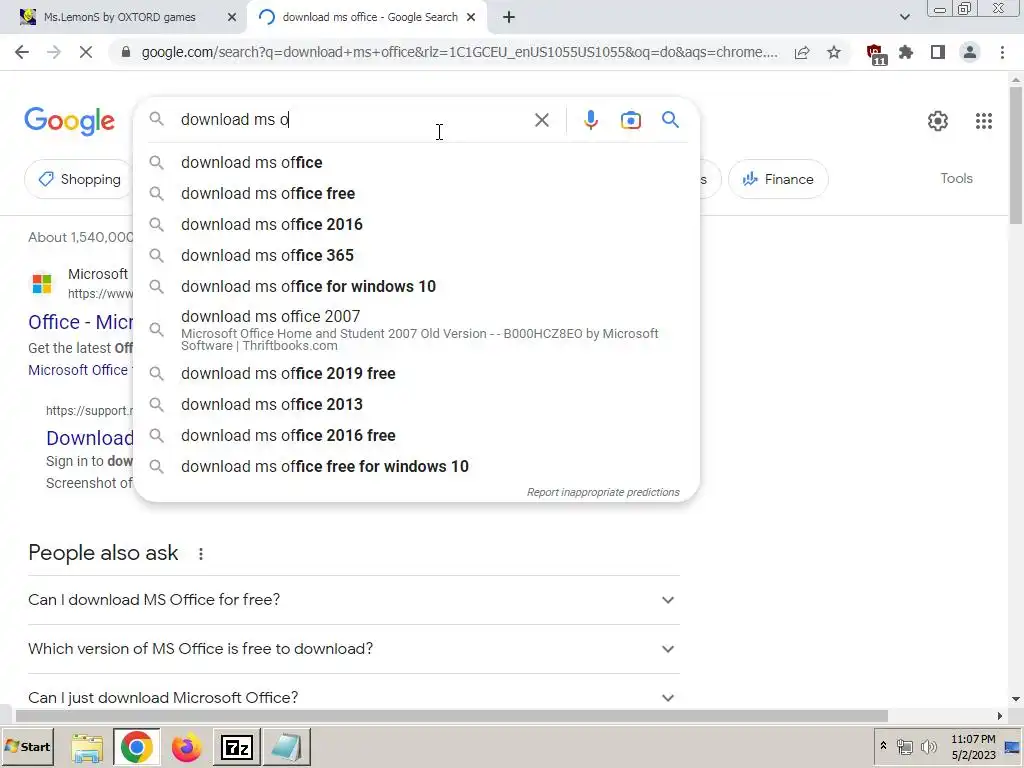Click the horizontal scrollbar thumb
This screenshot has height=768, width=1024.
pyautogui.click(x=452, y=716)
